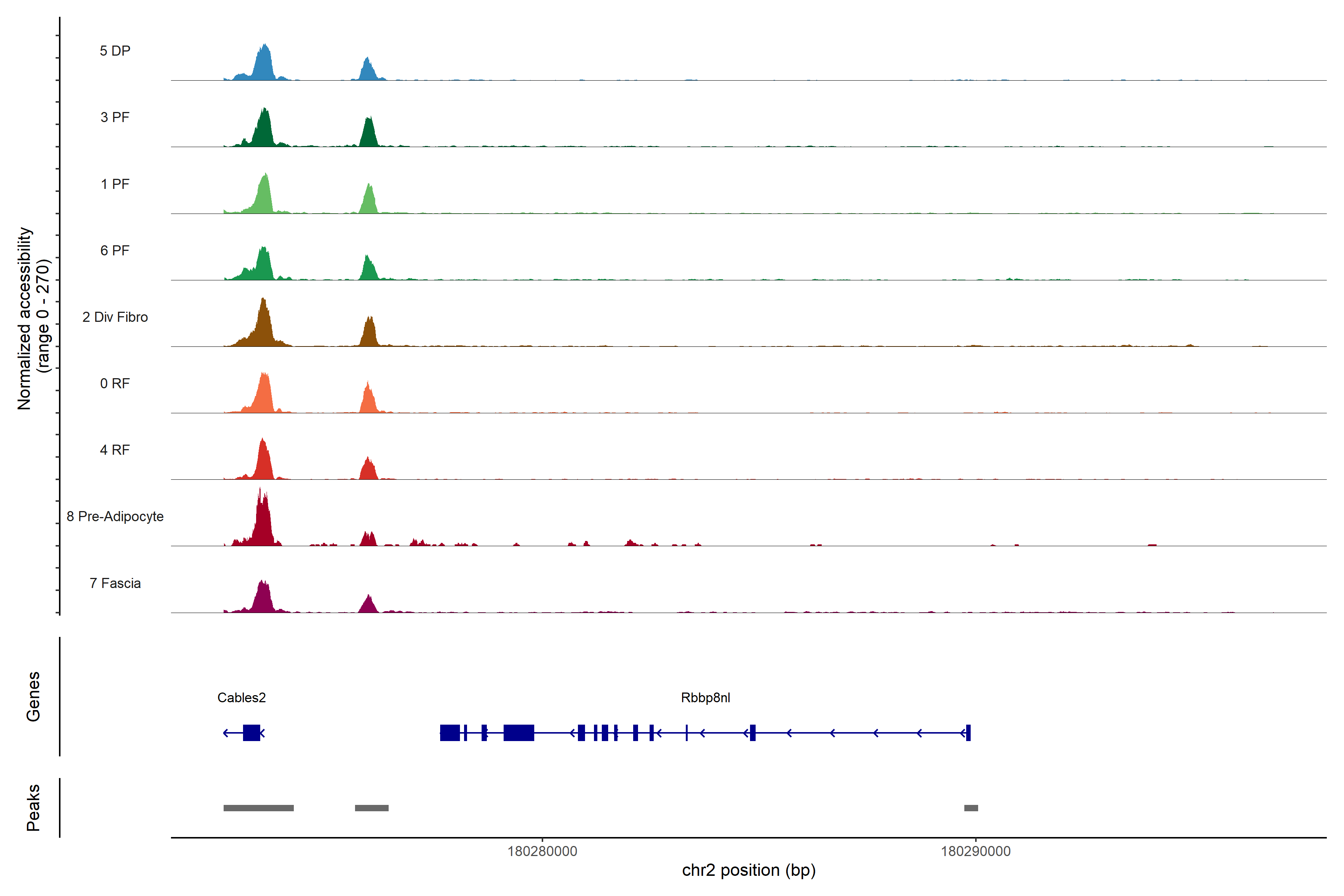Click the widest gray peak bar
The height and width of the screenshot is (896, 1344).
click(258, 808)
